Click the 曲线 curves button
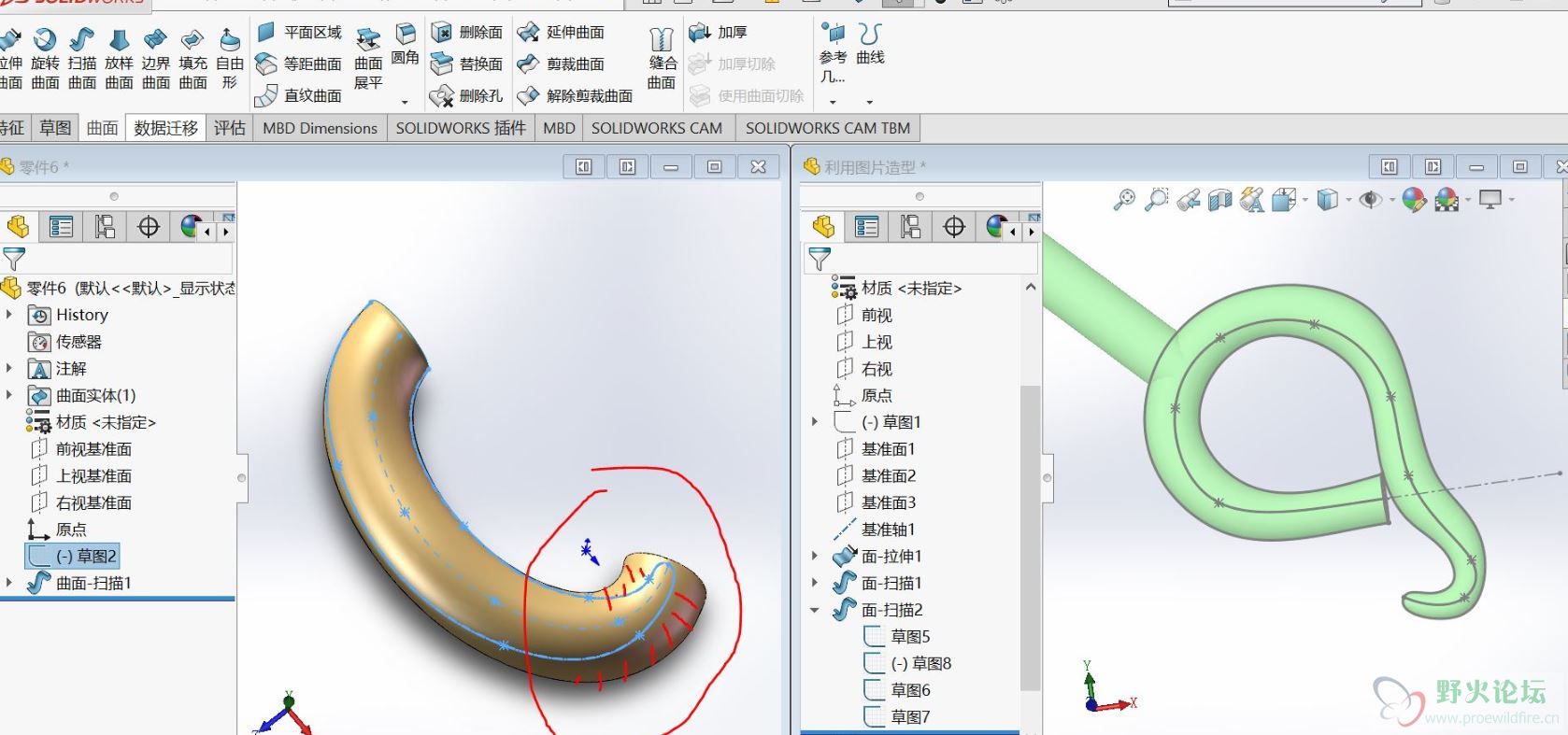Viewport: 1568px width, 735px height. pos(870,45)
